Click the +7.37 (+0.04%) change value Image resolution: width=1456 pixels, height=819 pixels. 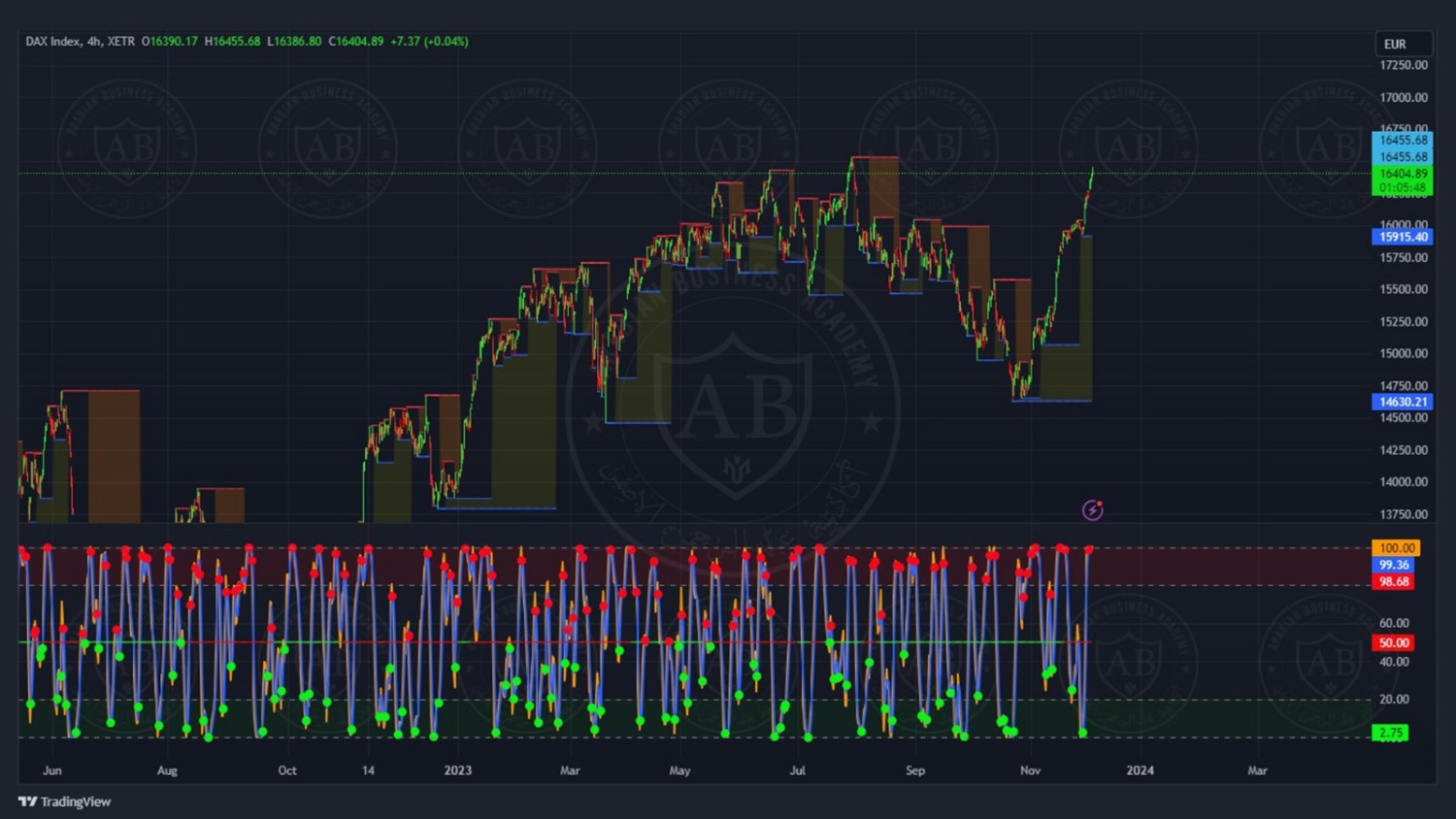click(429, 42)
